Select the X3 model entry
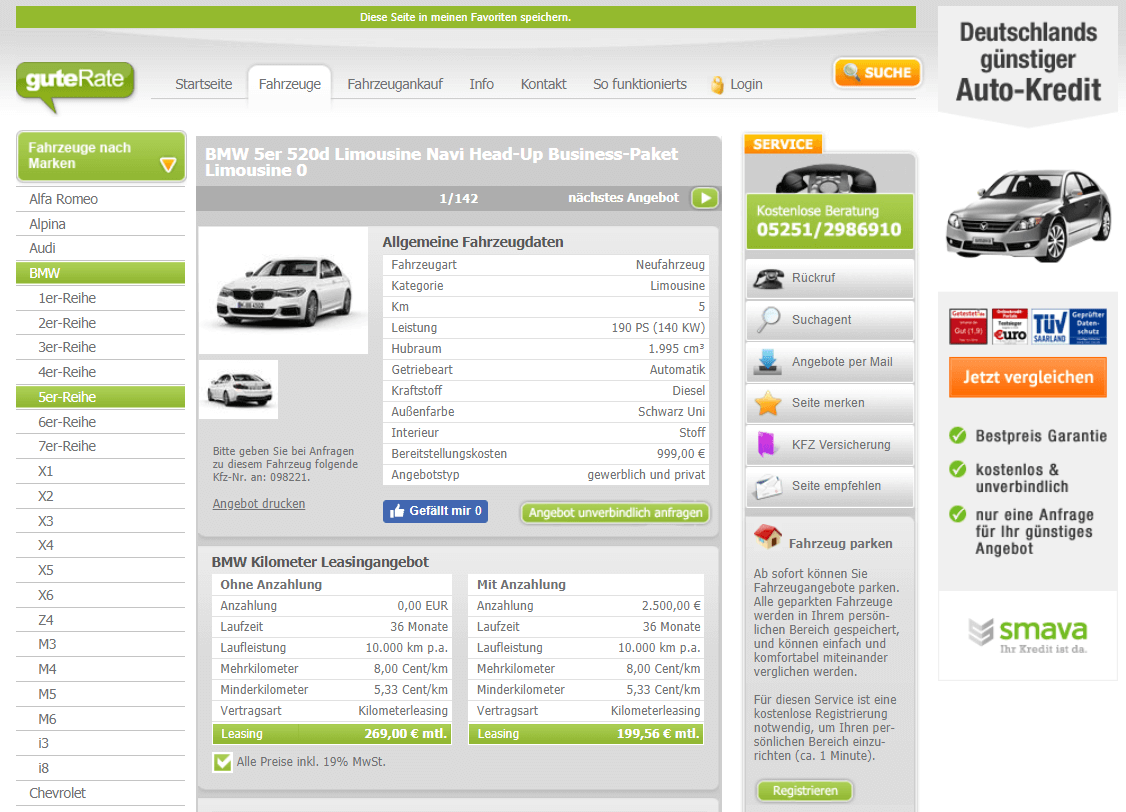Screen dimensions: 1126x812 pos(101,521)
